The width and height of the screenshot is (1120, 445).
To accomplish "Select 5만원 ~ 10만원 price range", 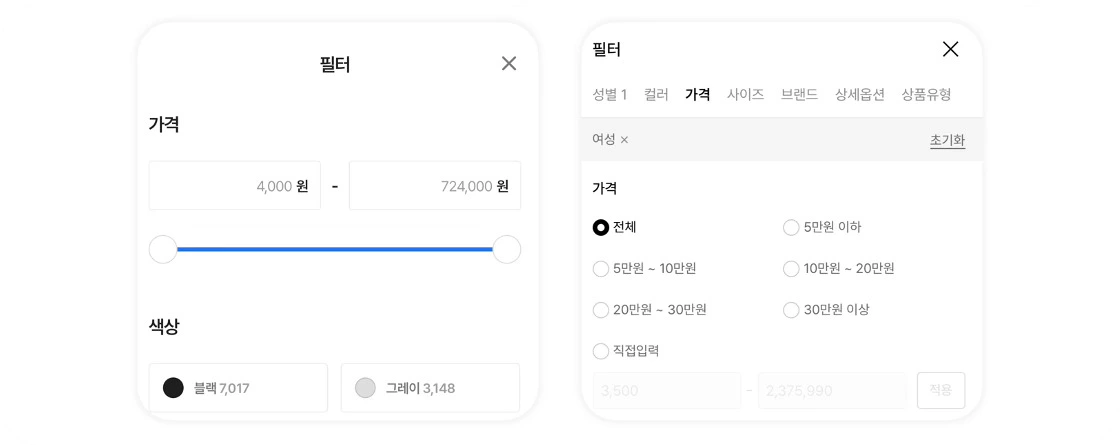I will [x=601, y=269].
